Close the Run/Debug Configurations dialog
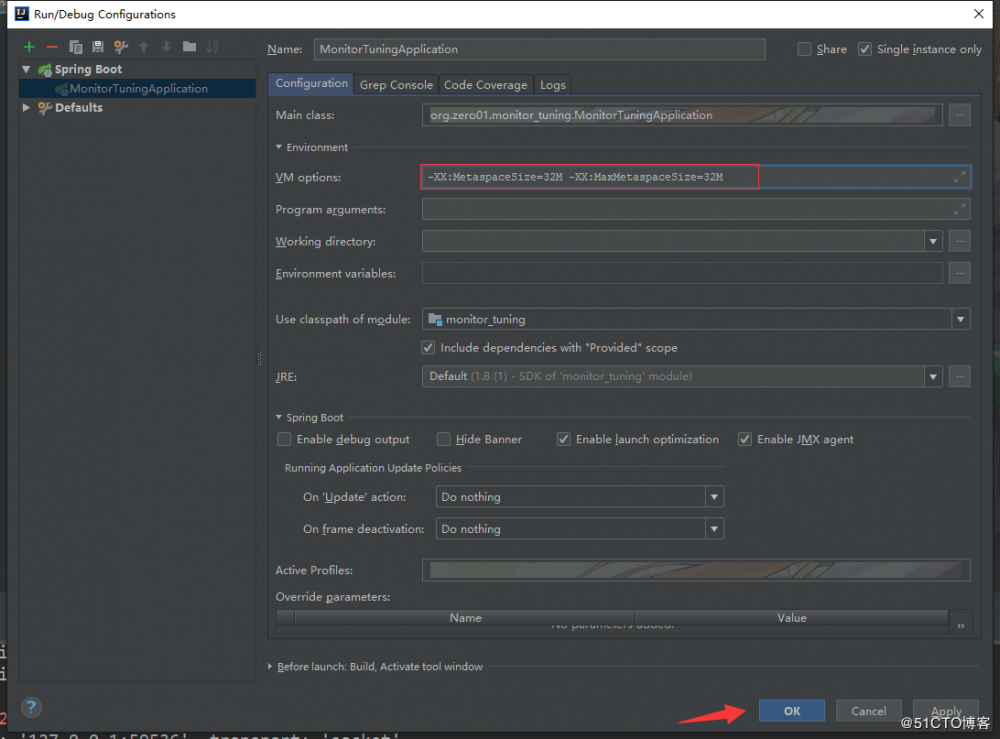Viewport: 1000px width, 739px height. click(978, 13)
